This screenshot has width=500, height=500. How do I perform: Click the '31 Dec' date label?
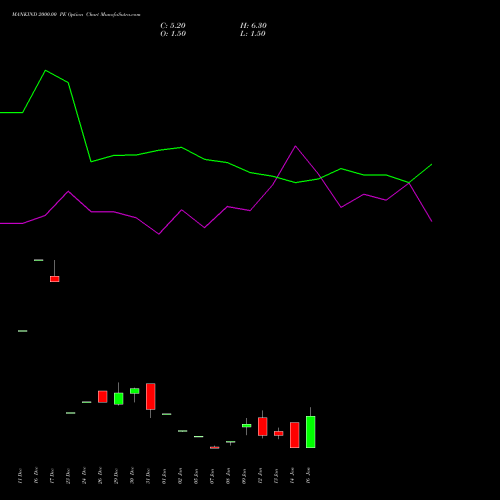tap(148, 476)
